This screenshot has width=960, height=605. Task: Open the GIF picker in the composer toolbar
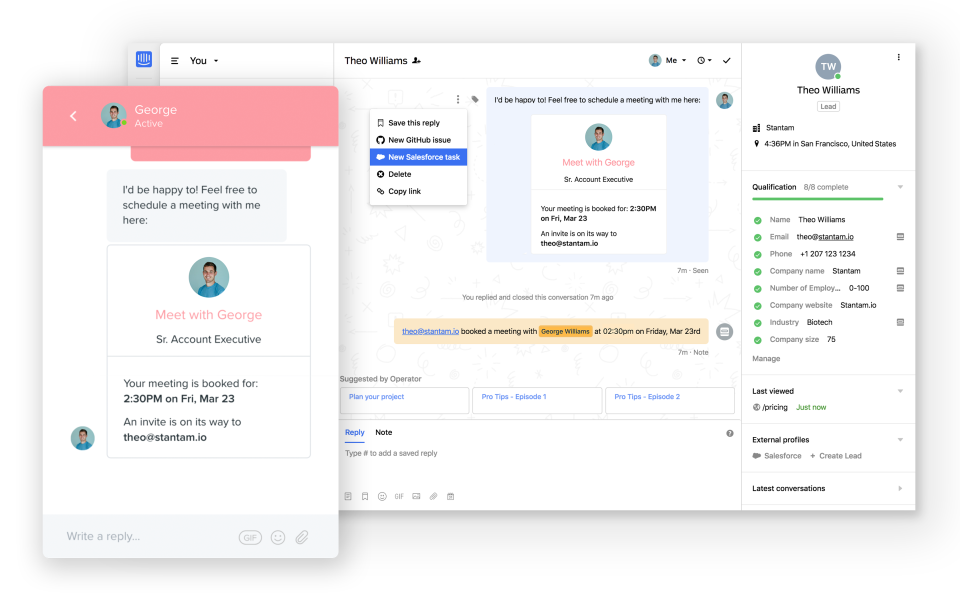point(399,496)
